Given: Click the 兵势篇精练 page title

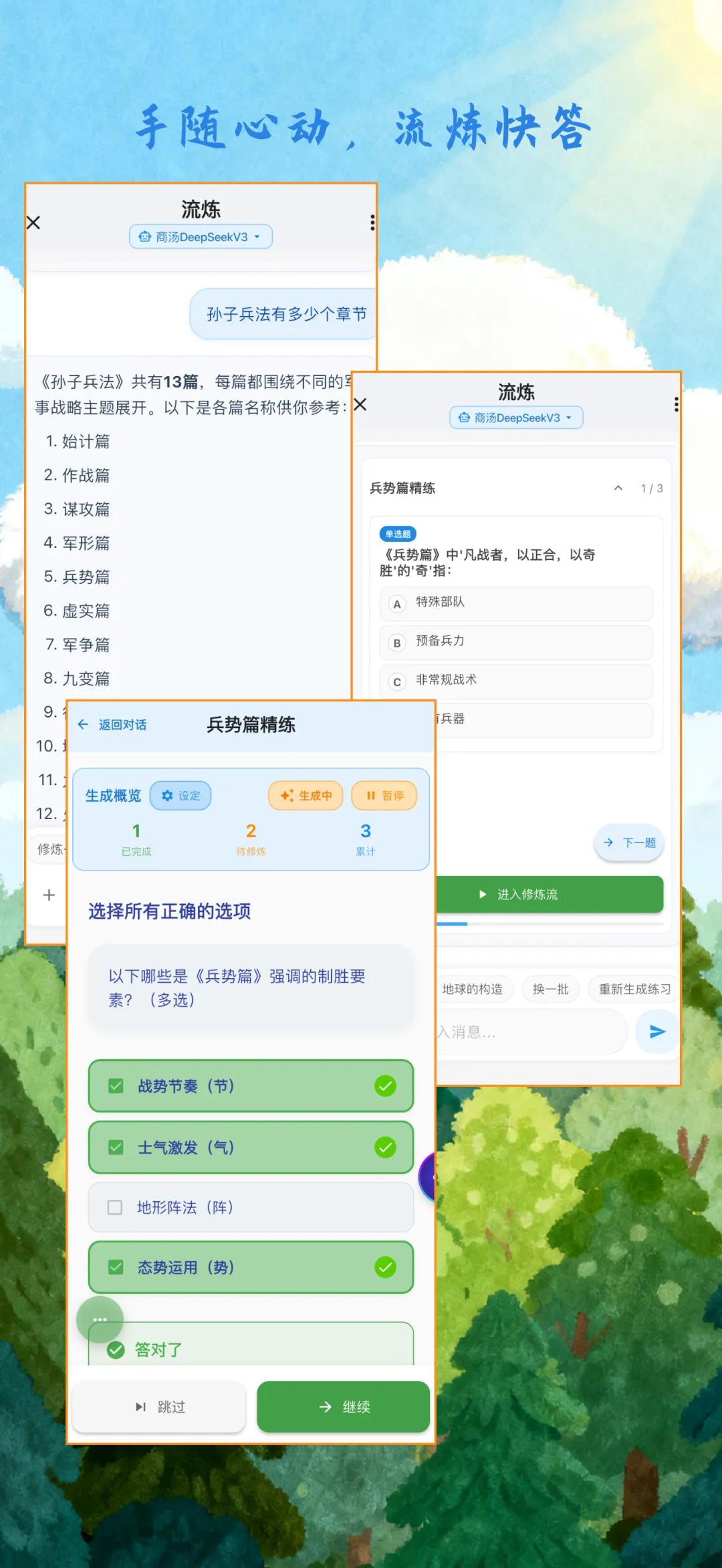Looking at the screenshot, I should click(x=251, y=725).
